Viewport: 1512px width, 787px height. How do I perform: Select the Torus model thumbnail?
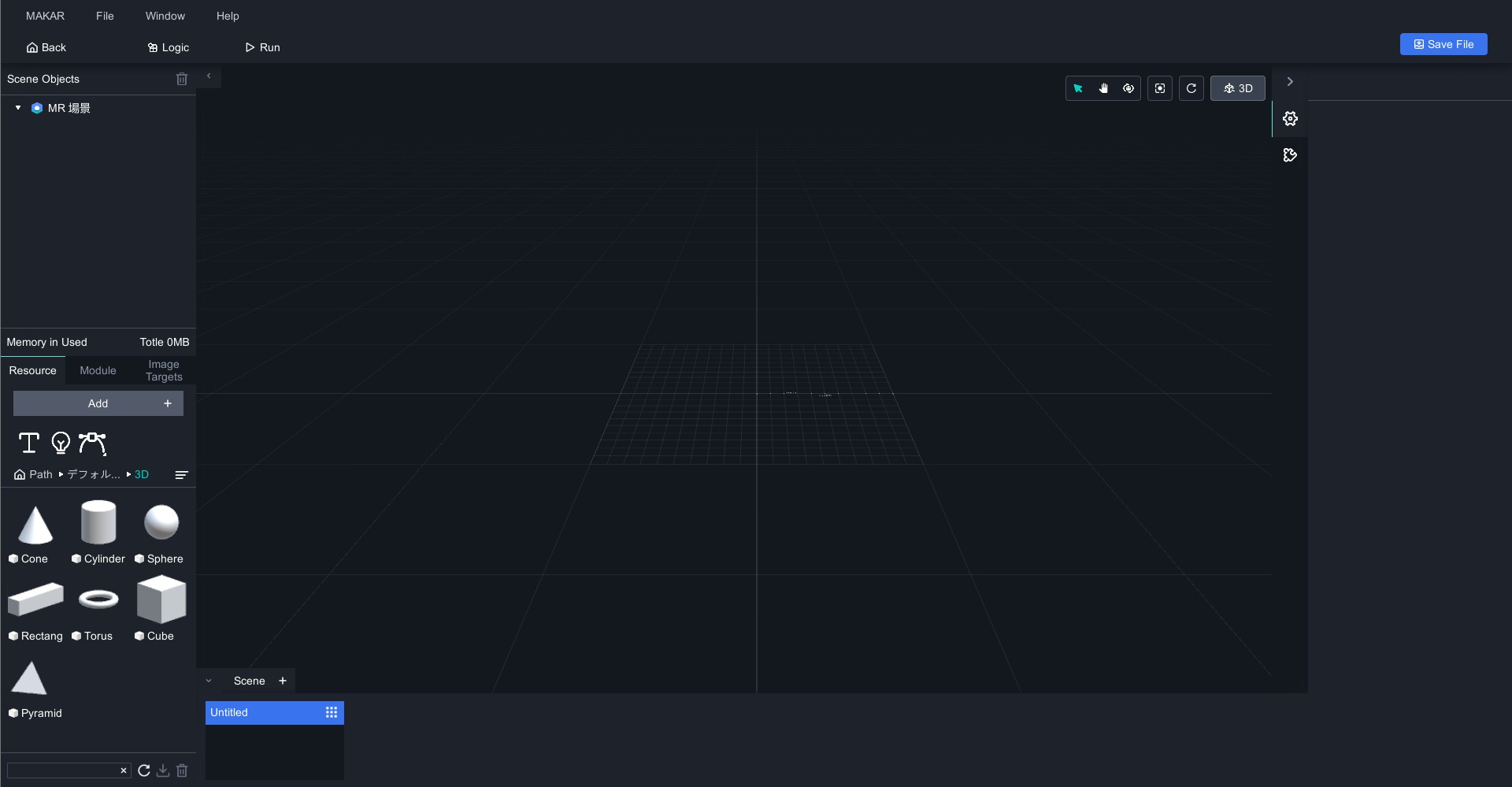click(x=98, y=600)
